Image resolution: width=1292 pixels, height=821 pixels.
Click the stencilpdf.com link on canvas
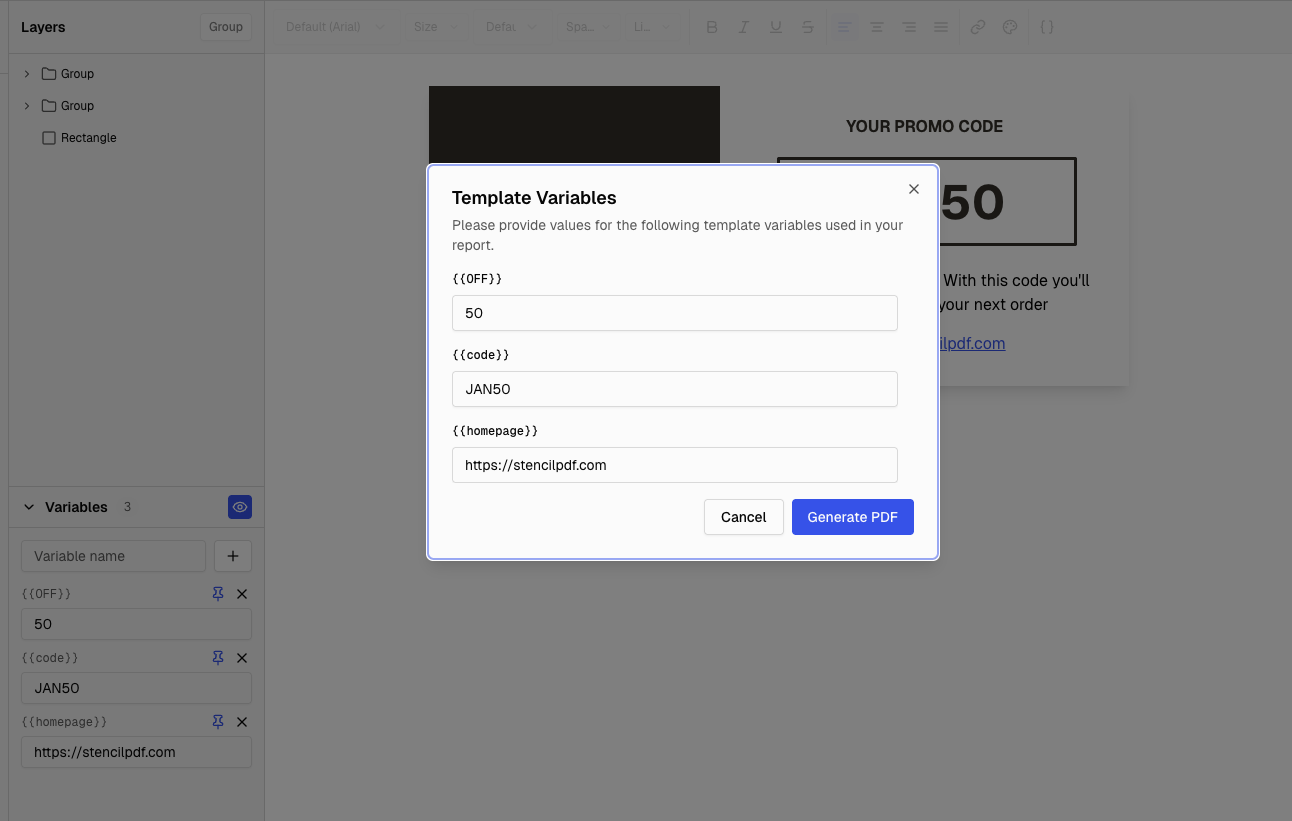coord(972,343)
